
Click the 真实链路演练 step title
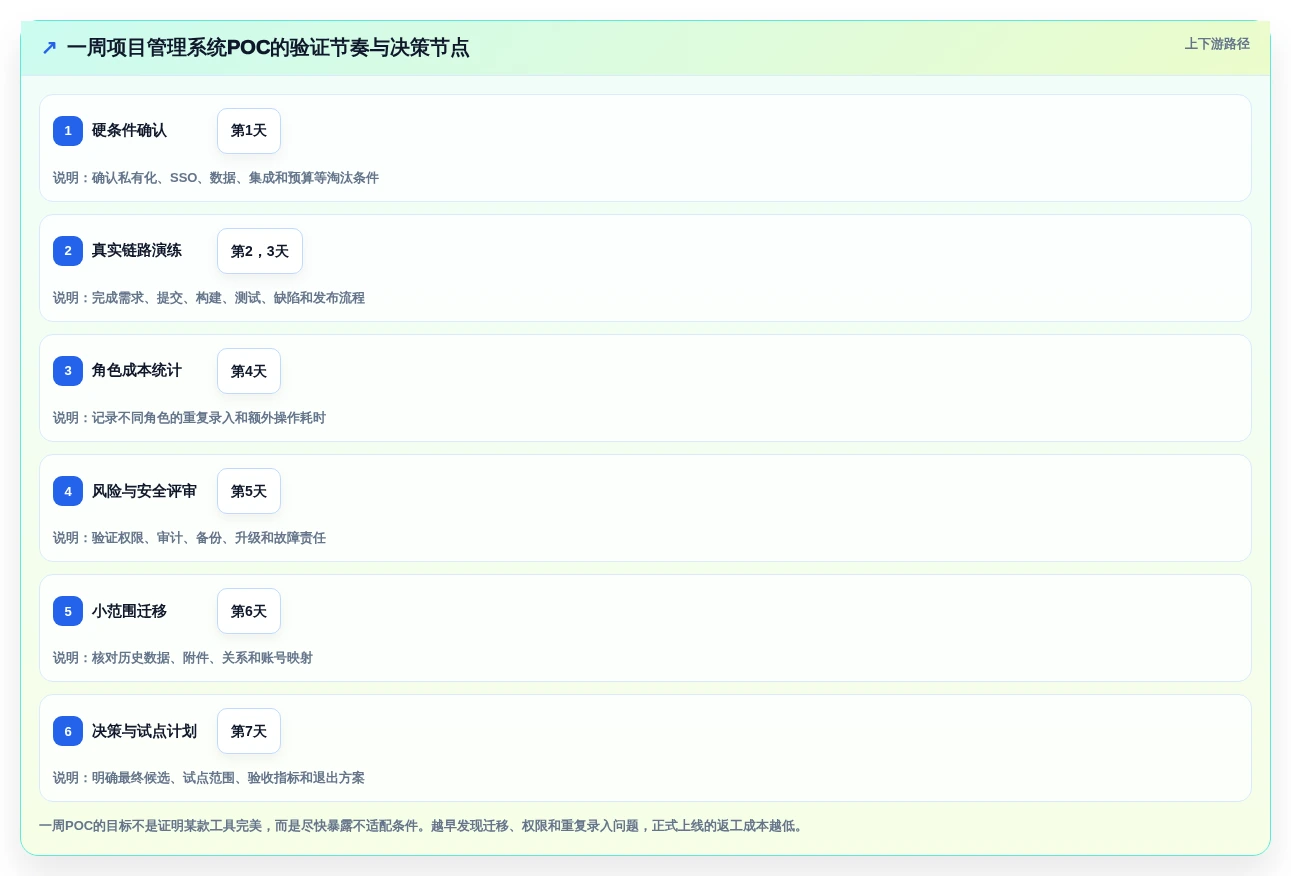click(137, 251)
